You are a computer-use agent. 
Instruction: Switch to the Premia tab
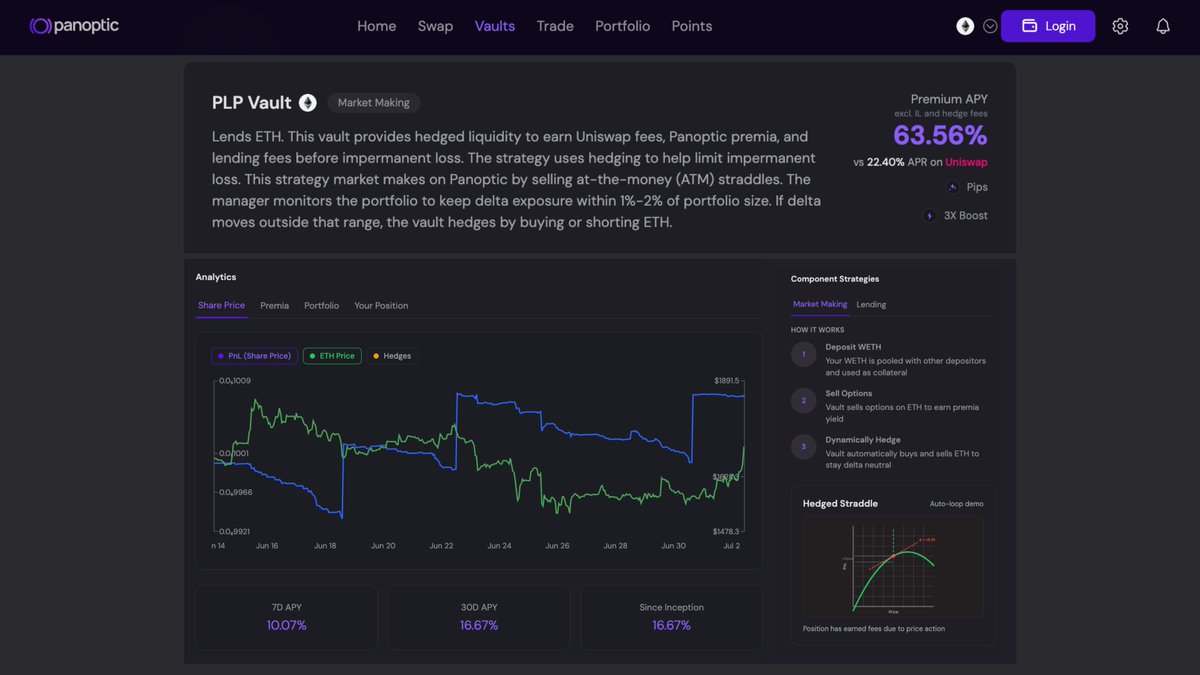pyautogui.click(x=274, y=305)
